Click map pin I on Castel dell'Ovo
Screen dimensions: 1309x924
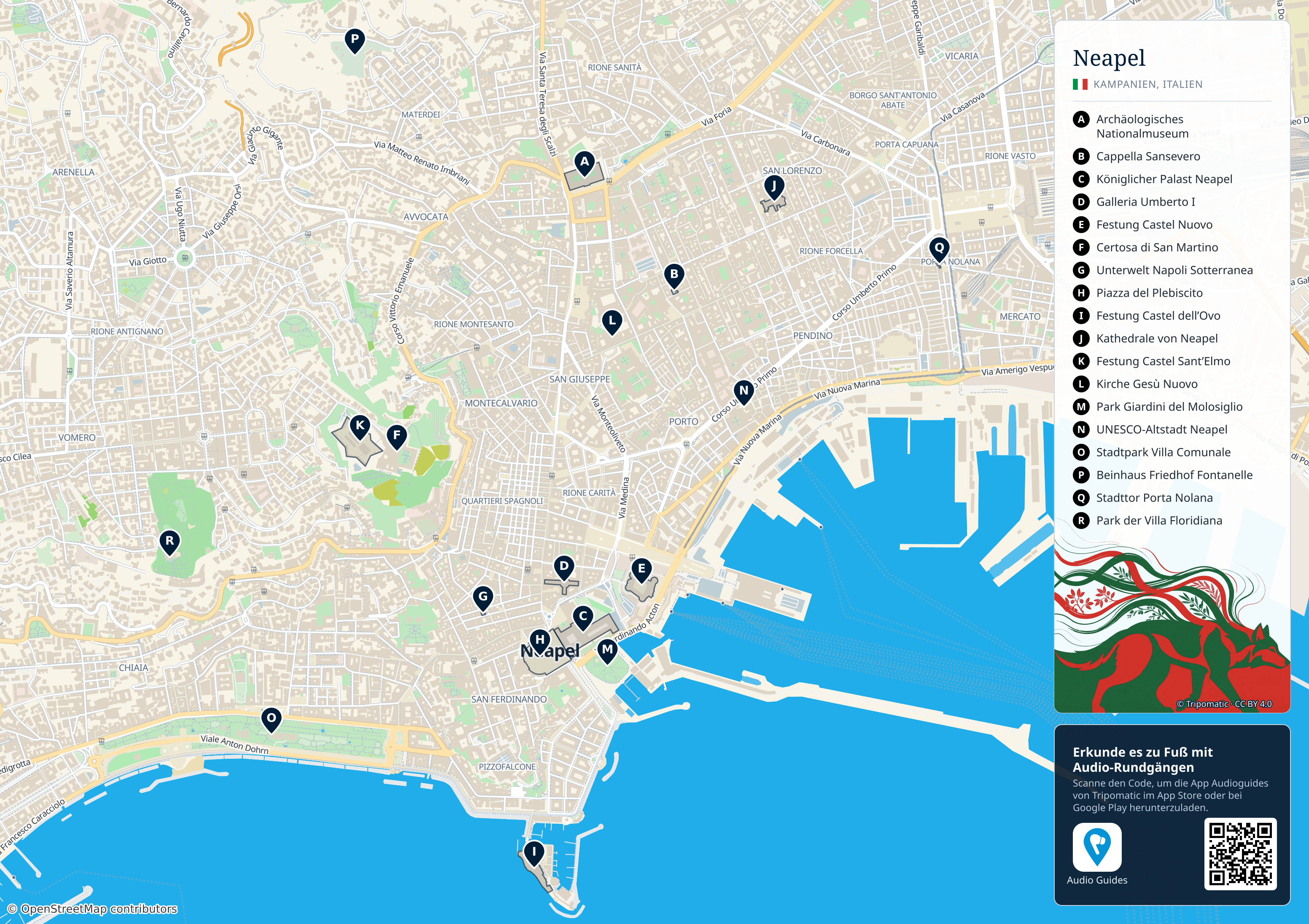(533, 854)
